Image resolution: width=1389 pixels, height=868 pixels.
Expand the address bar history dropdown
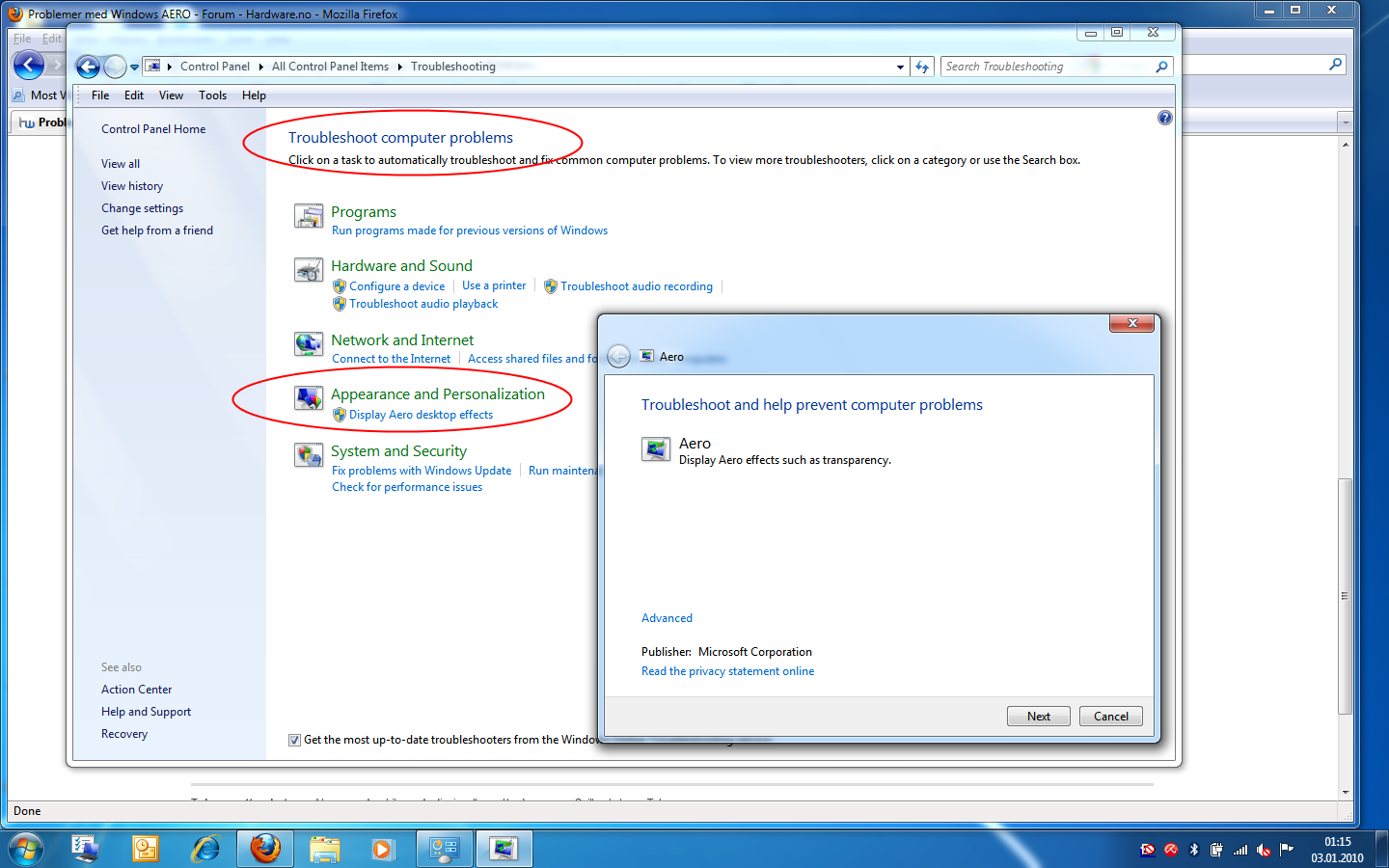900,67
